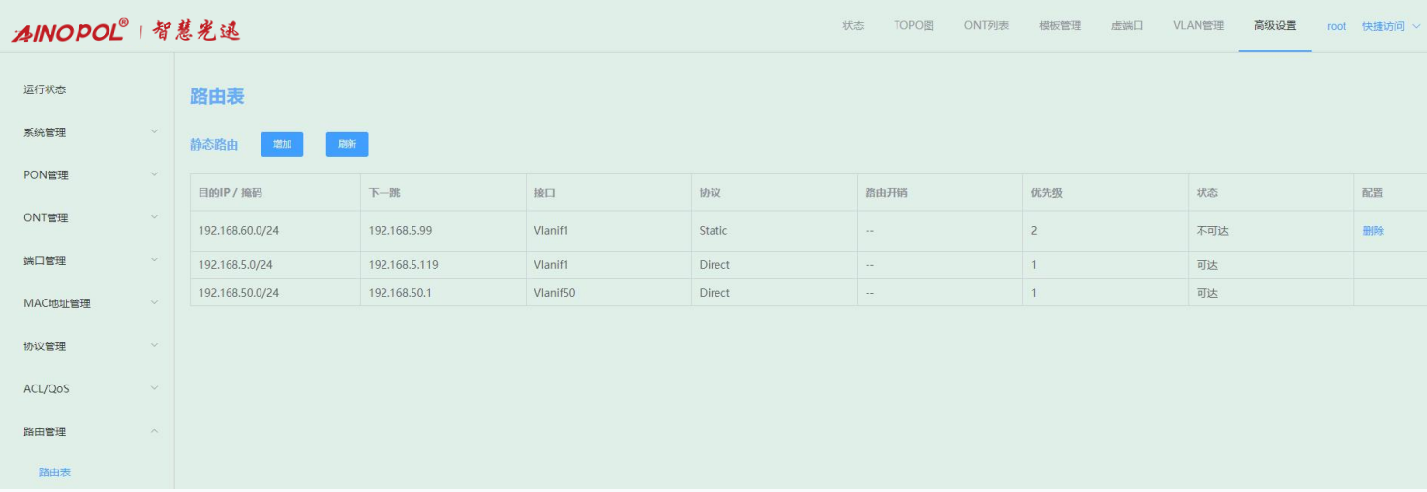The height and width of the screenshot is (492, 1427).
Task: Click the 增加 button
Action: click(x=282, y=144)
